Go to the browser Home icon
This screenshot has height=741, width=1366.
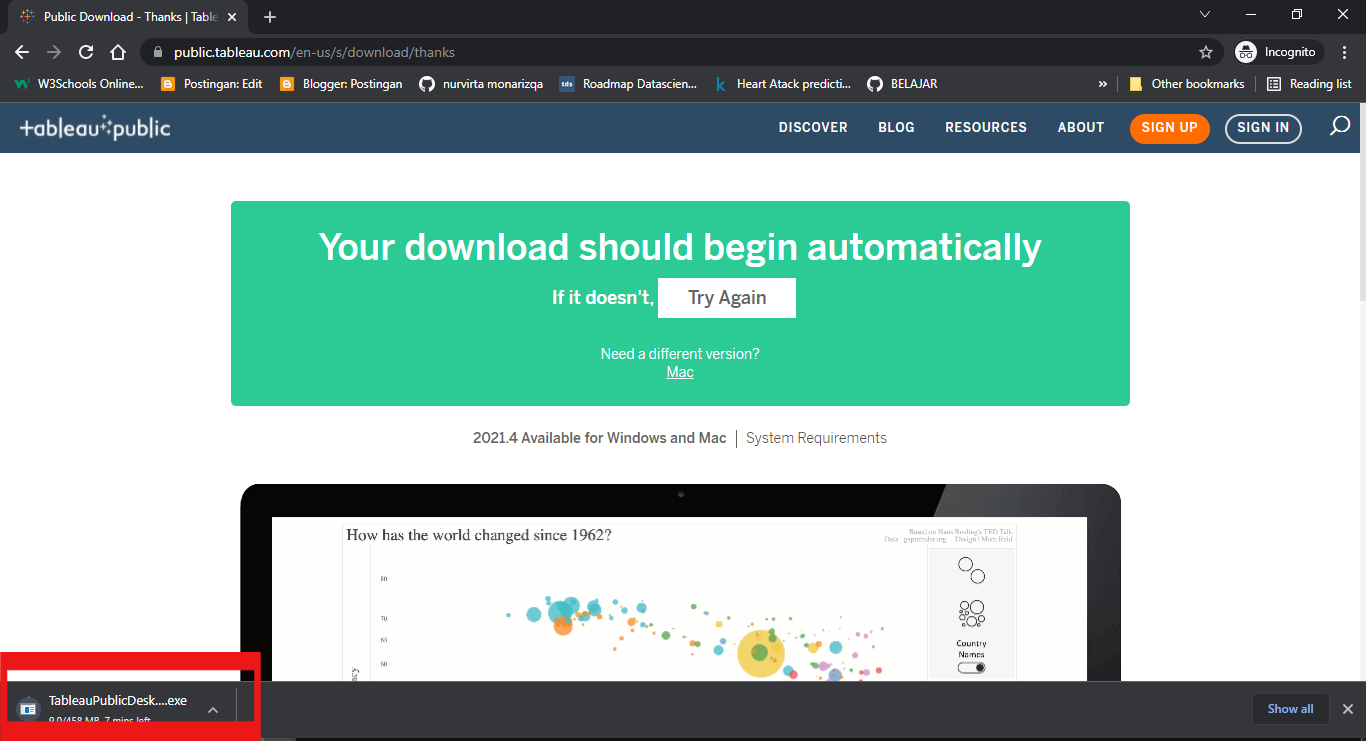click(x=118, y=52)
